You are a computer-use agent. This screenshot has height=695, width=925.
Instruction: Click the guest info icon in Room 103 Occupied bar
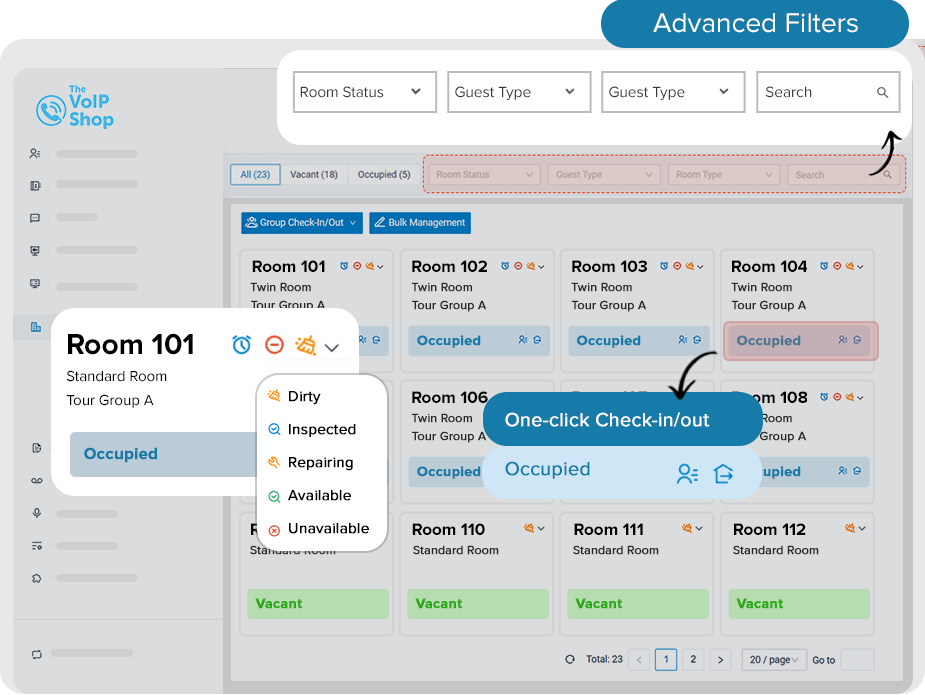click(683, 340)
